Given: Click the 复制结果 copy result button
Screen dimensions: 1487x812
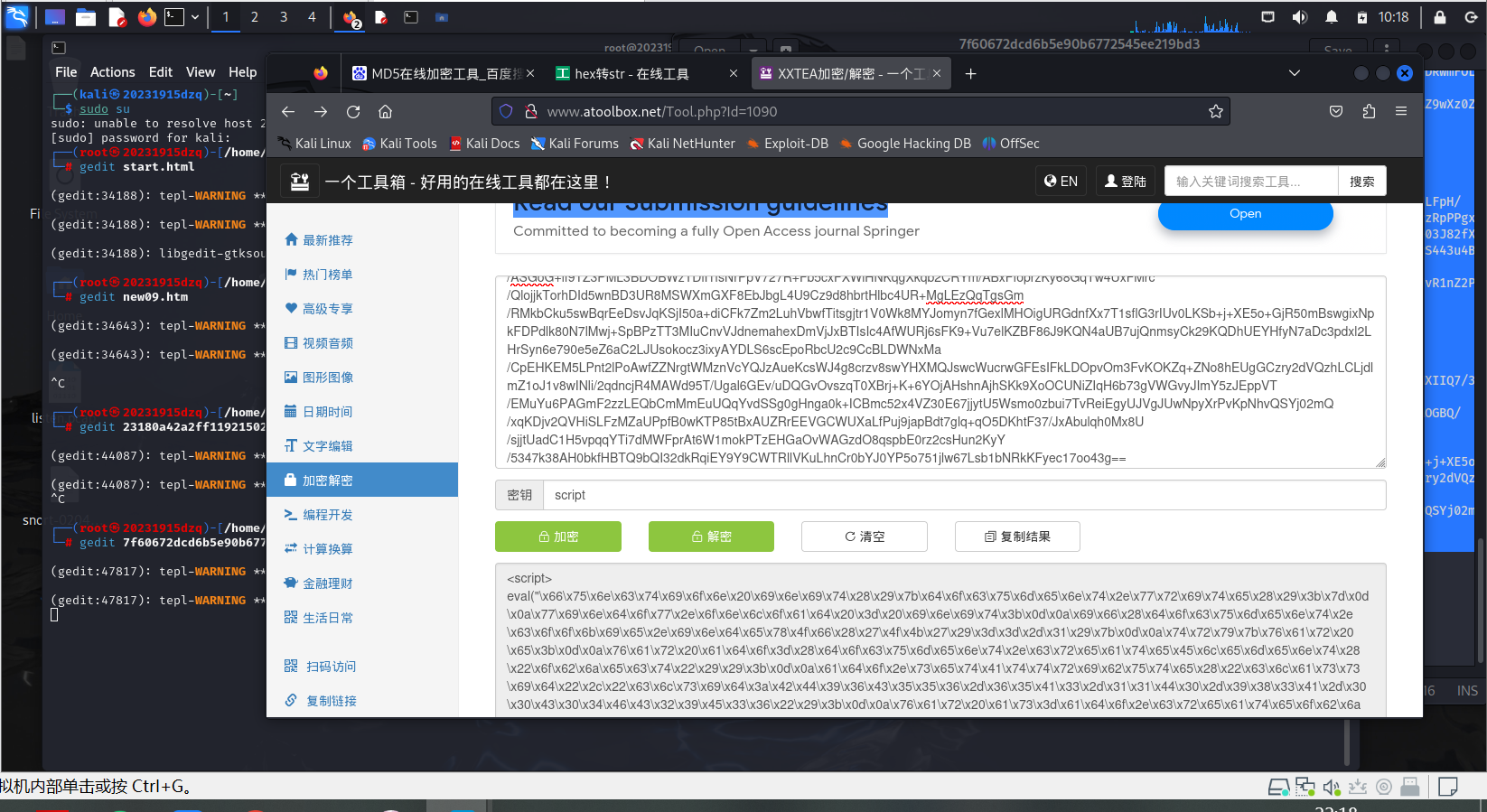Looking at the screenshot, I should tap(1017, 537).
